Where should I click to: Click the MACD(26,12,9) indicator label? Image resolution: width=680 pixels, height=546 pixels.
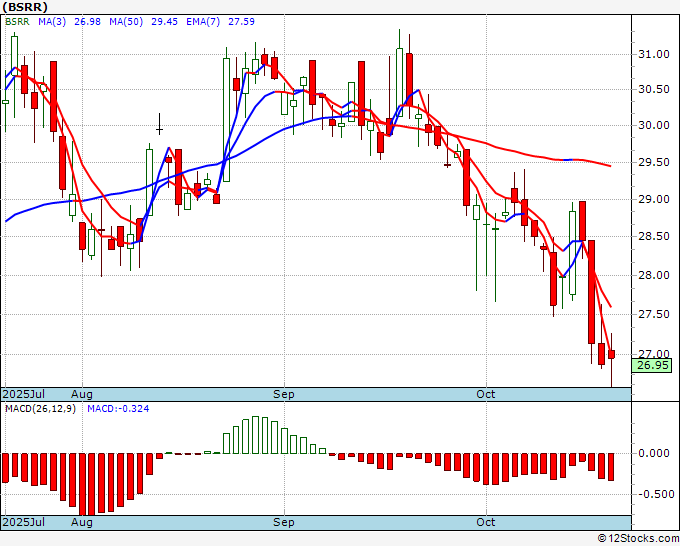40,409
